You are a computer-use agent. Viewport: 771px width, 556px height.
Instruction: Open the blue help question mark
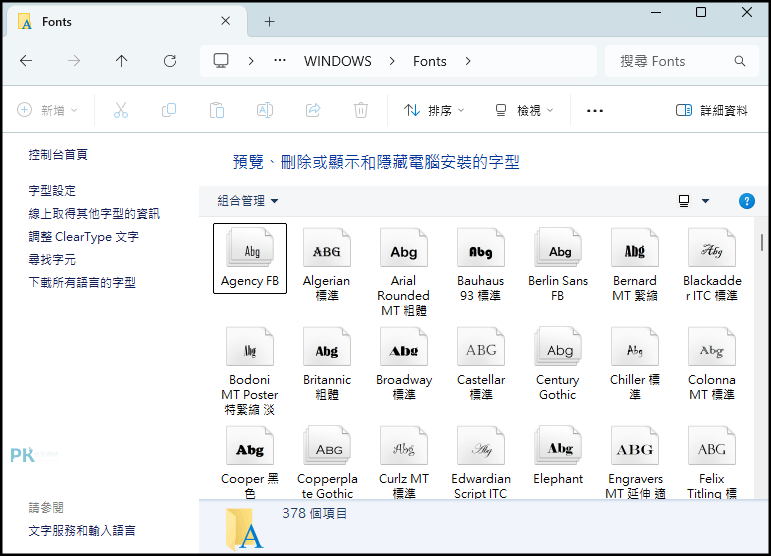[746, 201]
